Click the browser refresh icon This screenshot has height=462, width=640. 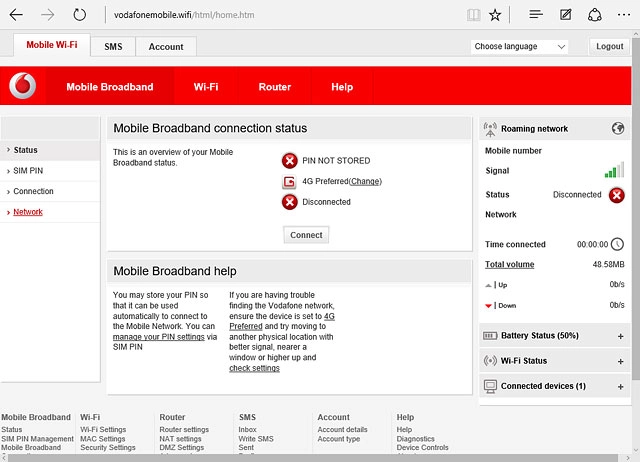point(80,15)
